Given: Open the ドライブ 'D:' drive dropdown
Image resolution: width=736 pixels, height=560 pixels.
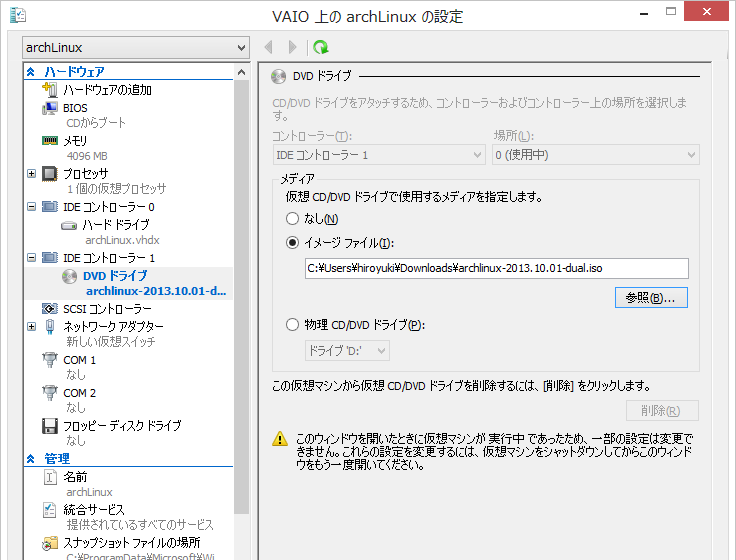Looking at the screenshot, I should [347, 351].
